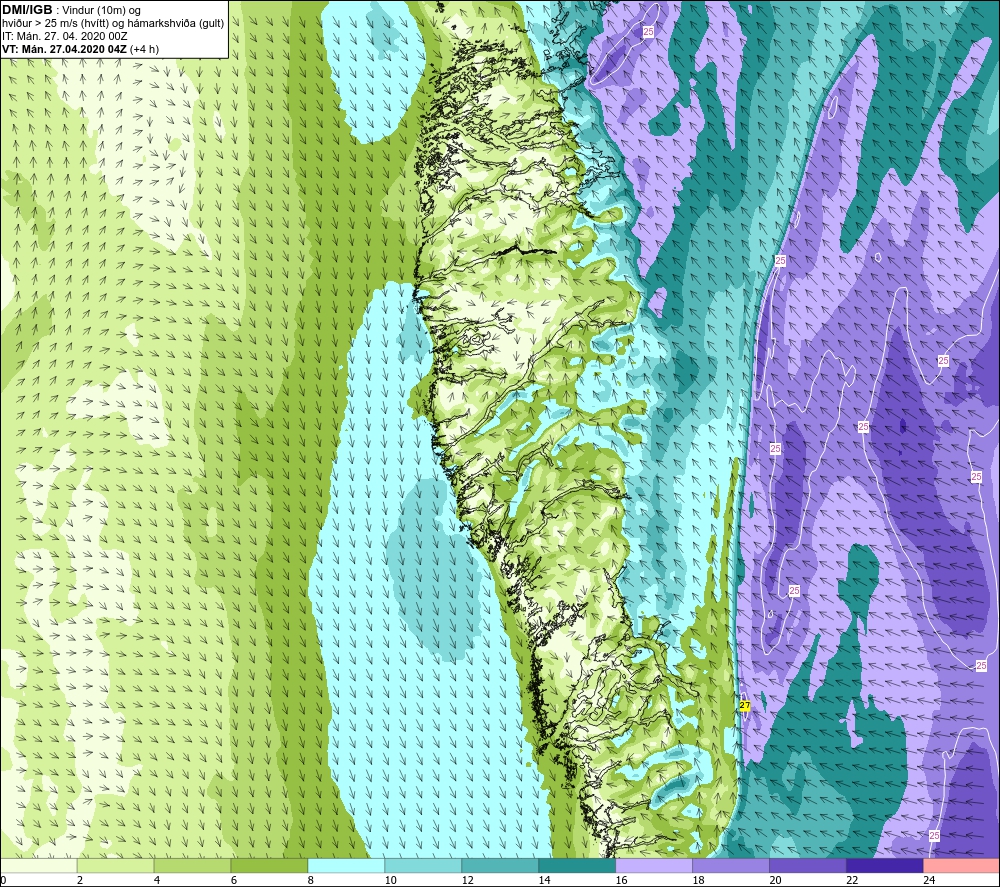
Task: Click the 'VT: Mán. 27.04.2020 04Z' valid time
Action: pyautogui.click(x=64, y=49)
